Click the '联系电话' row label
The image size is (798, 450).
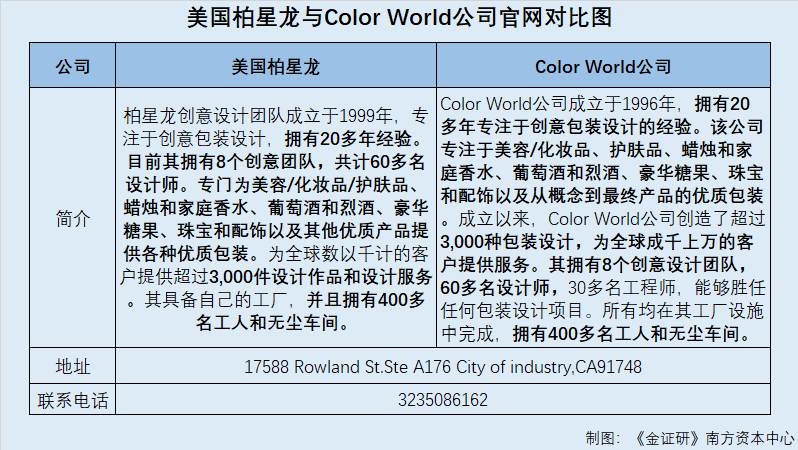click(x=73, y=400)
